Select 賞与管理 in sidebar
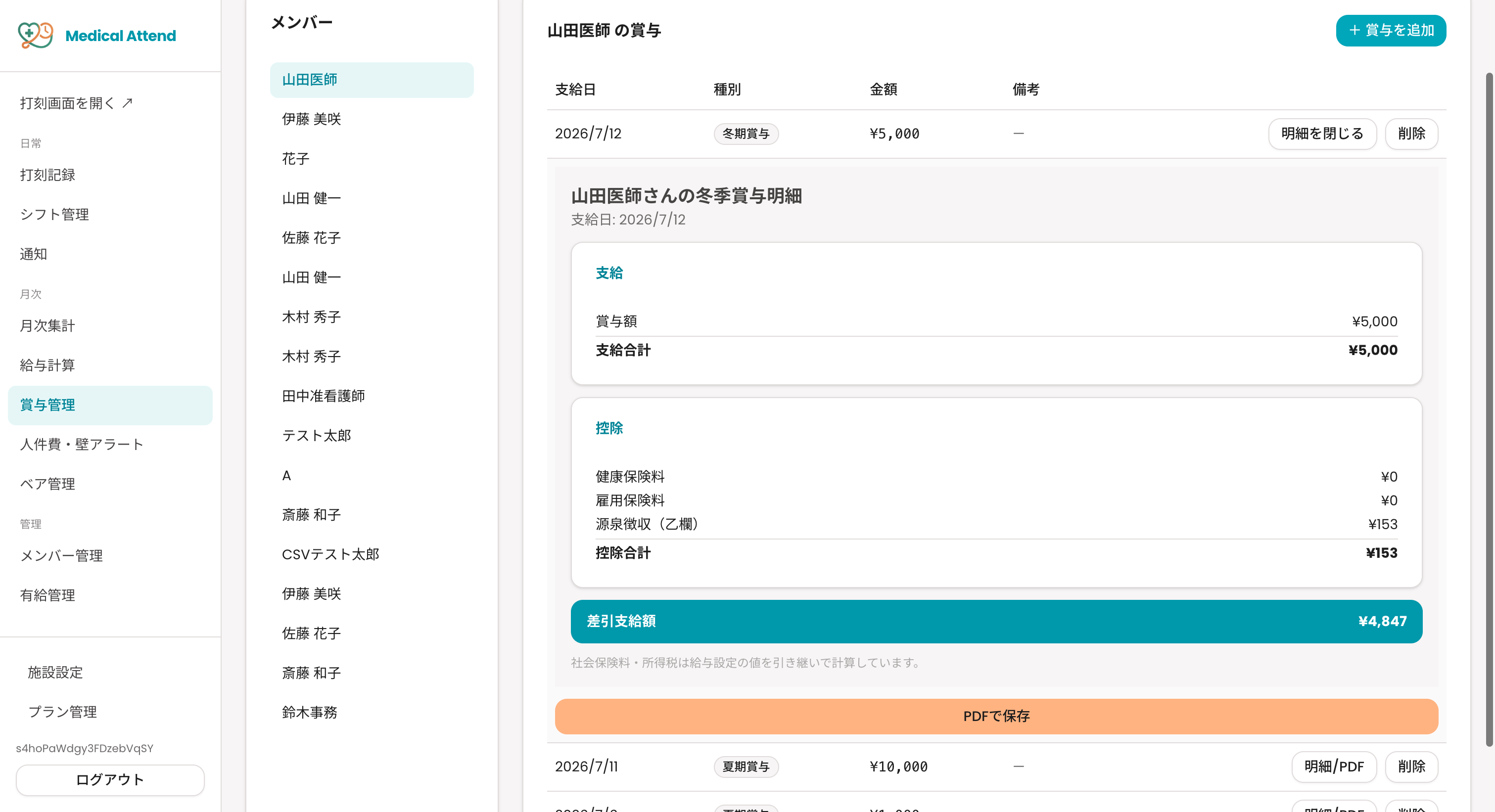 110,405
